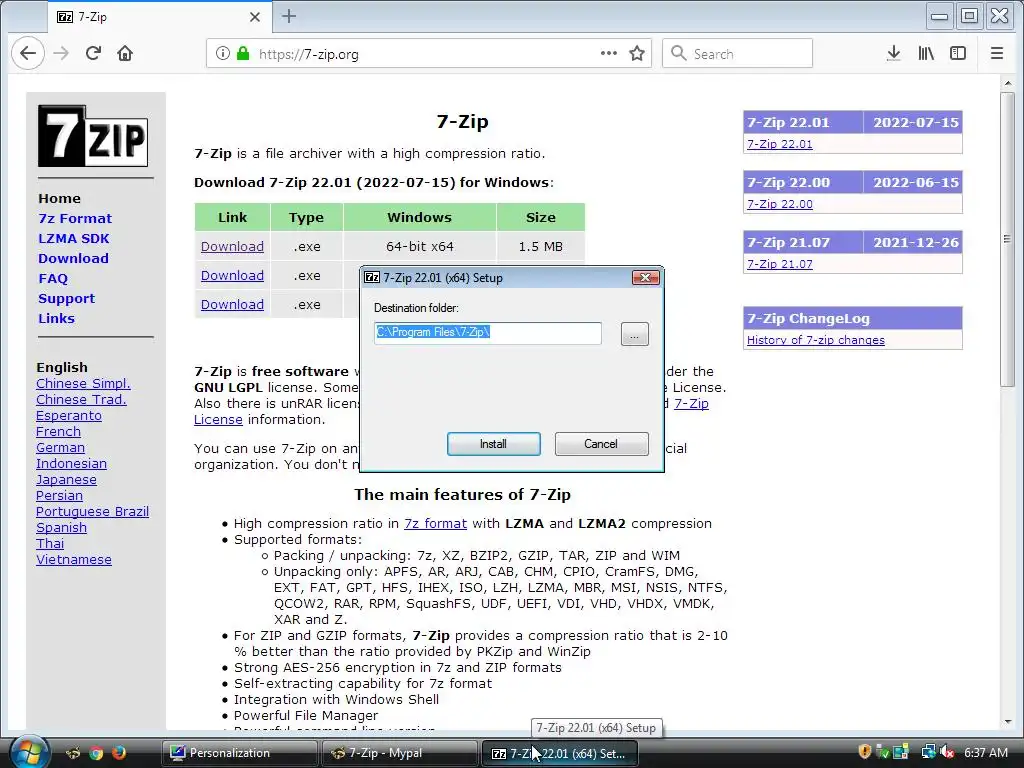Image resolution: width=1024 pixels, height=768 pixels.
Task: Open the downloads arrow icon
Action: (893, 54)
